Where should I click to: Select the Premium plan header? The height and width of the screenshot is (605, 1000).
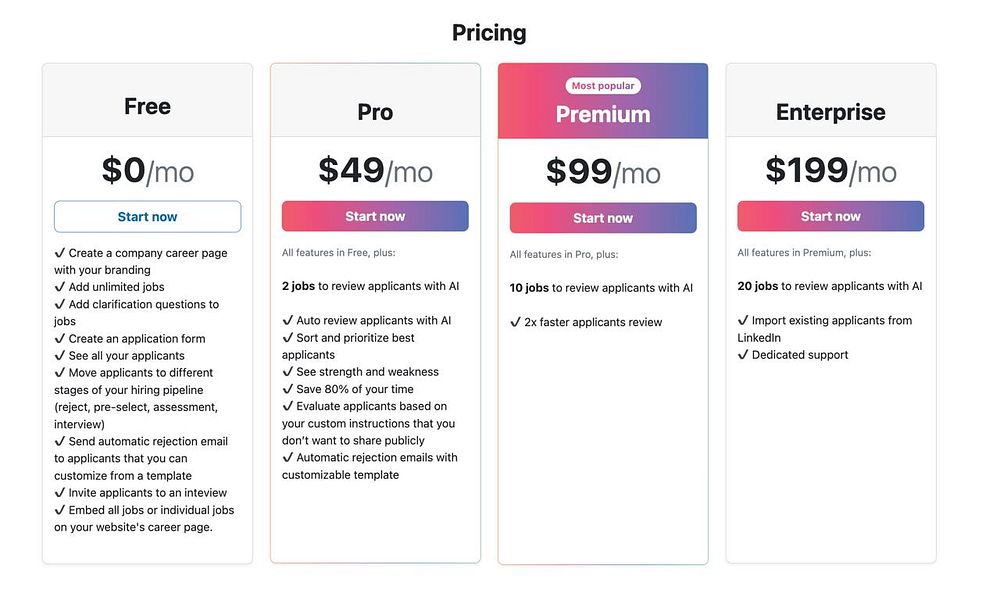coord(603,114)
